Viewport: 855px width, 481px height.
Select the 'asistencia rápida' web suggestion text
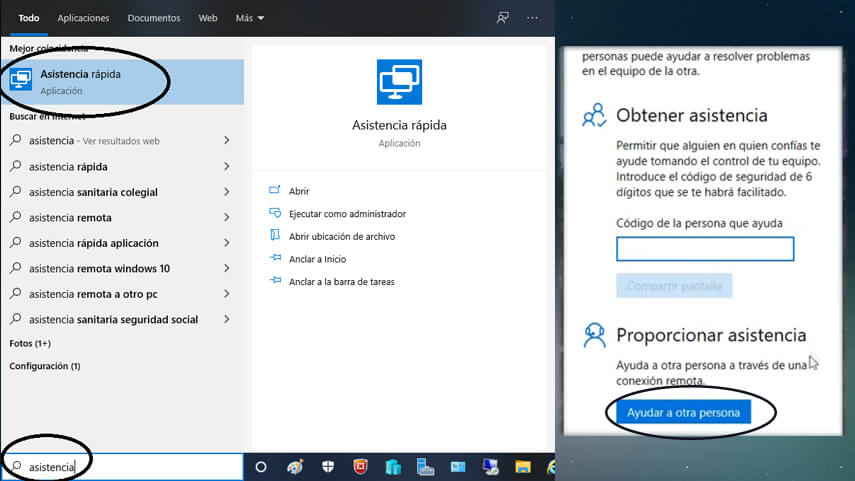point(68,166)
